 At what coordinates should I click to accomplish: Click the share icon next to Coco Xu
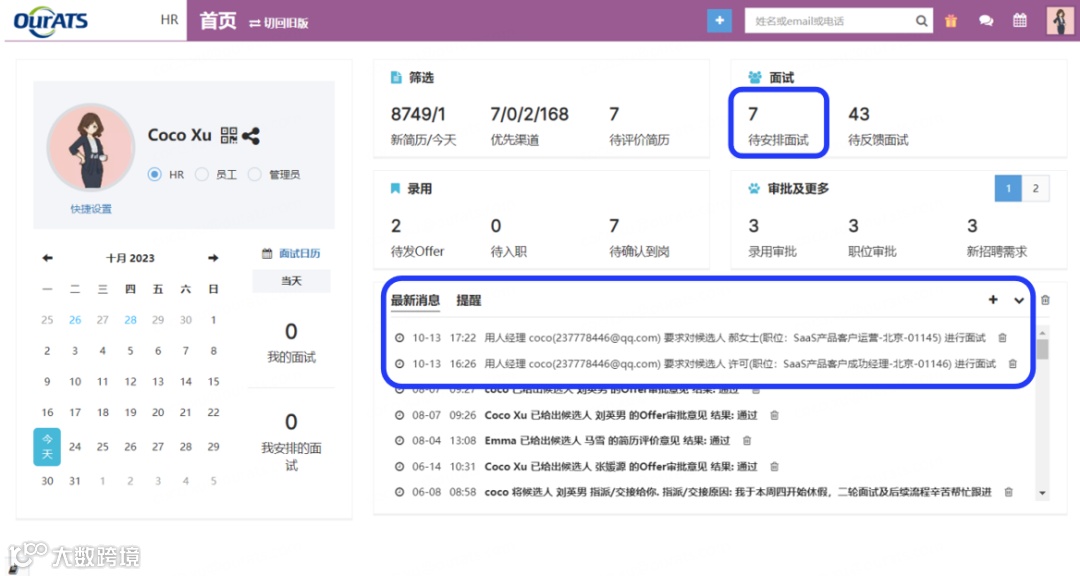(x=251, y=136)
